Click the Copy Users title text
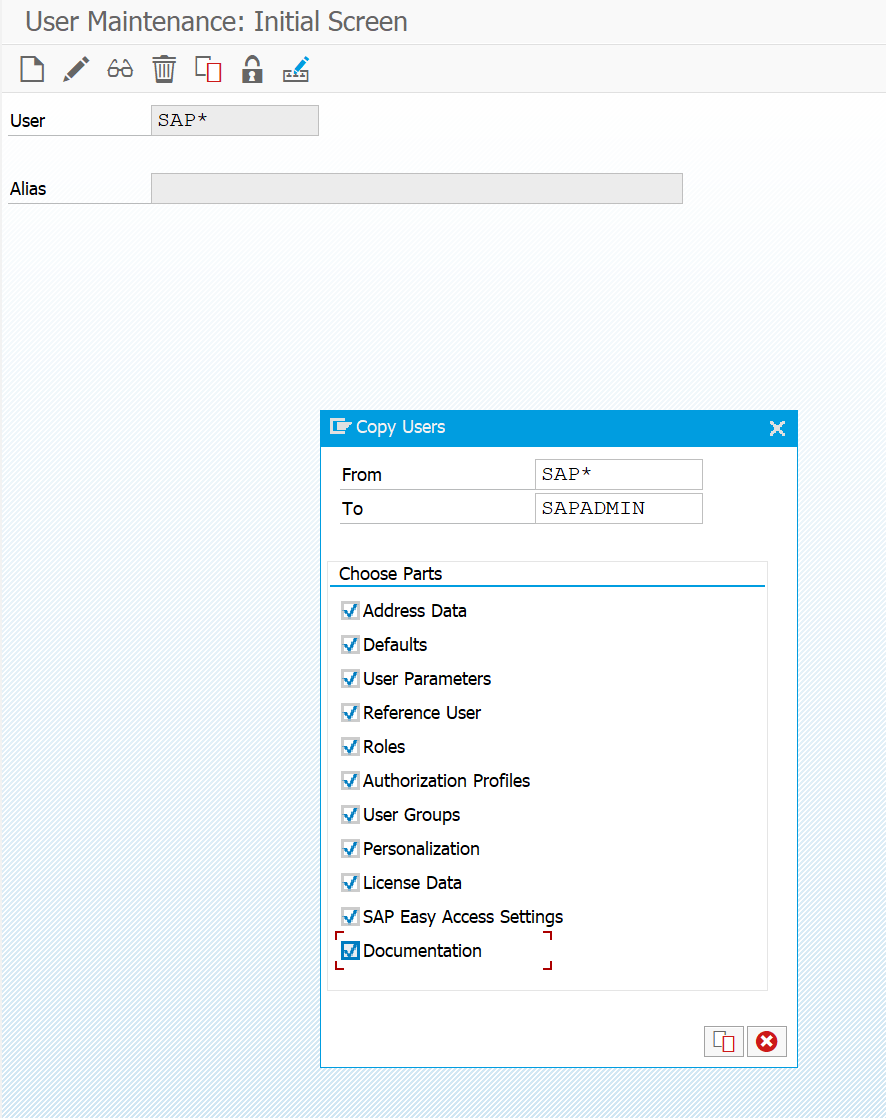 (x=401, y=427)
